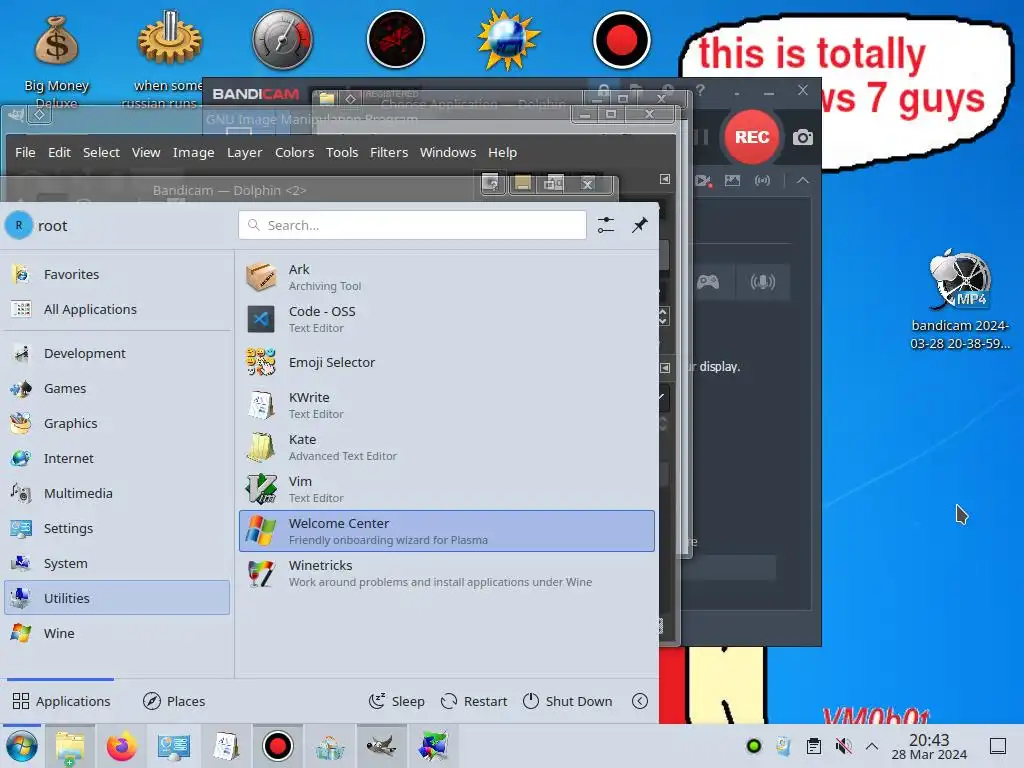
Task: Click the Shut Down button
Action: click(x=568, y=701)
